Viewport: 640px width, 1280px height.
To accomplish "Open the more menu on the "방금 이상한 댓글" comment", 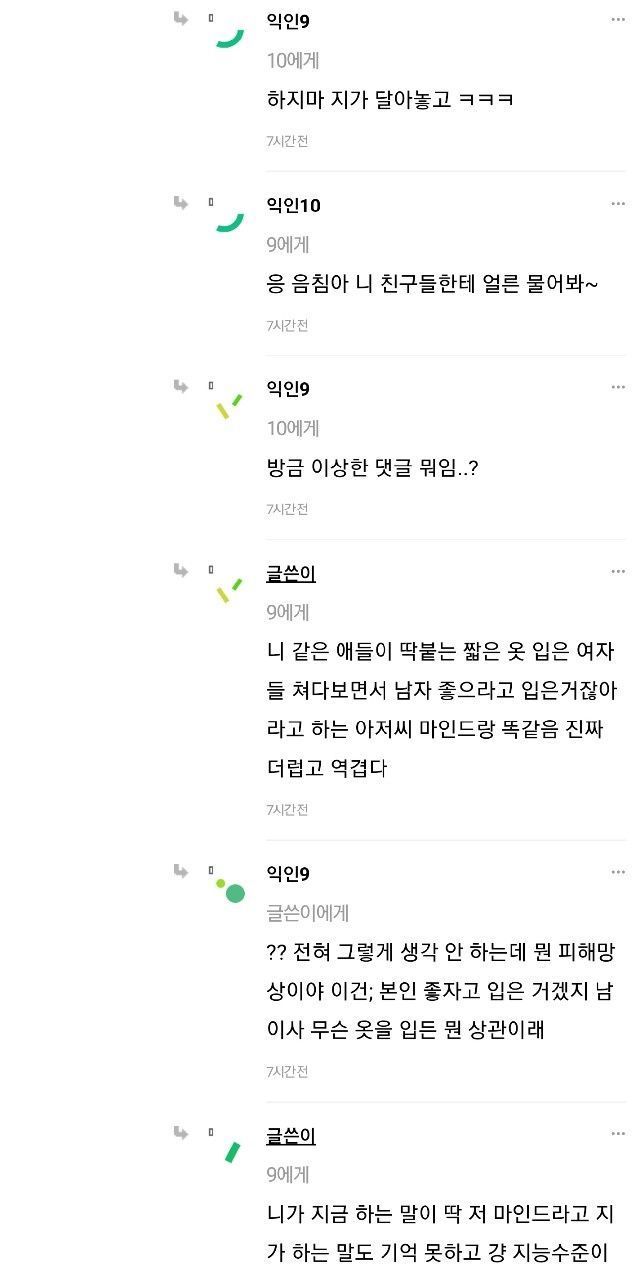I will pos(618,387).
